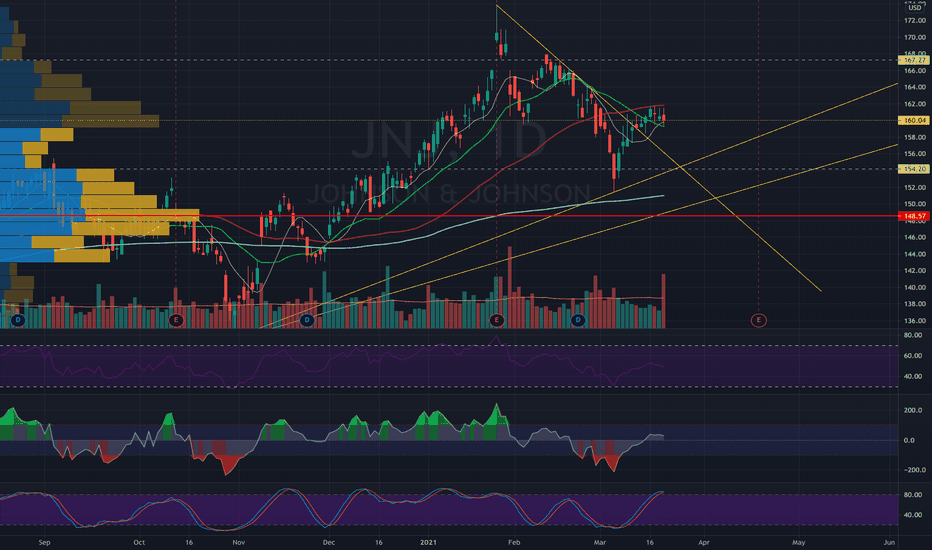
Task: Open the earnings 'E' marker in mid-October
Action: 175,320
